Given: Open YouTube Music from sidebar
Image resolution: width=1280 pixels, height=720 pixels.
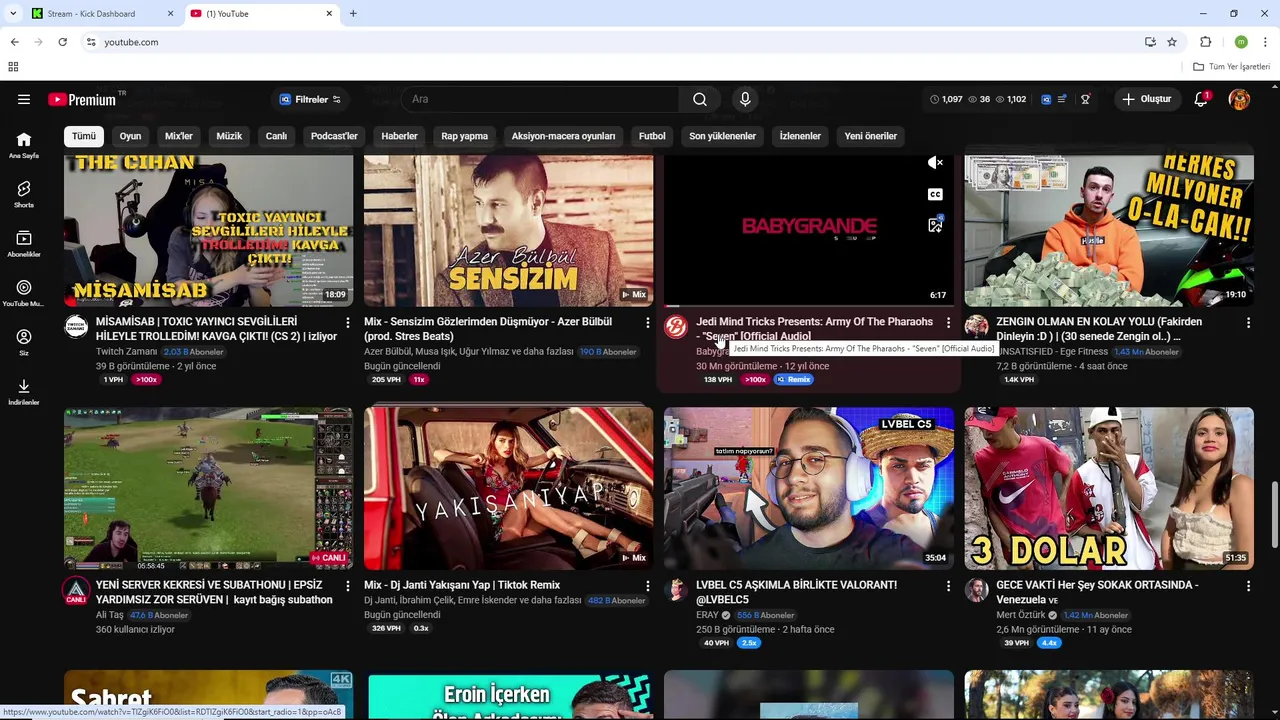Looking at the screenshot, I should 24,292.
